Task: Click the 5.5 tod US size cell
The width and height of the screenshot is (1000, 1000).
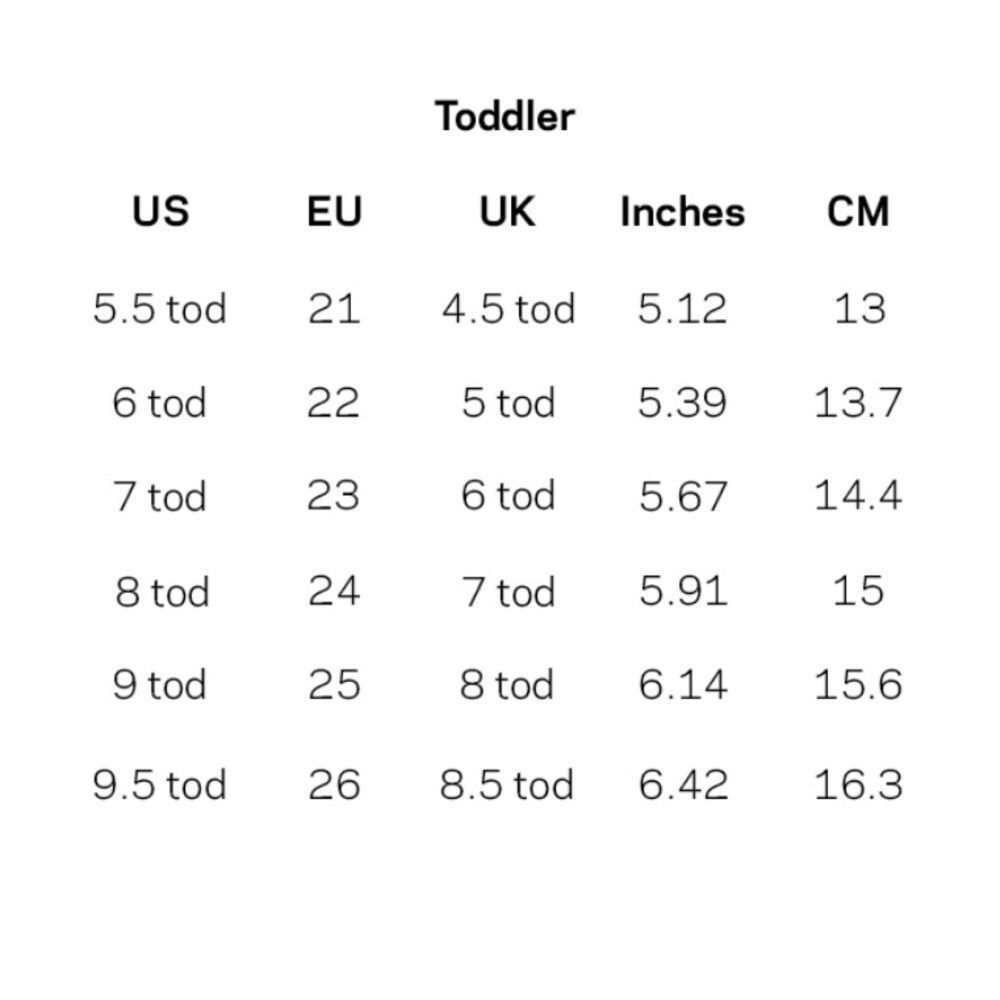Action: tap(160, 308)
